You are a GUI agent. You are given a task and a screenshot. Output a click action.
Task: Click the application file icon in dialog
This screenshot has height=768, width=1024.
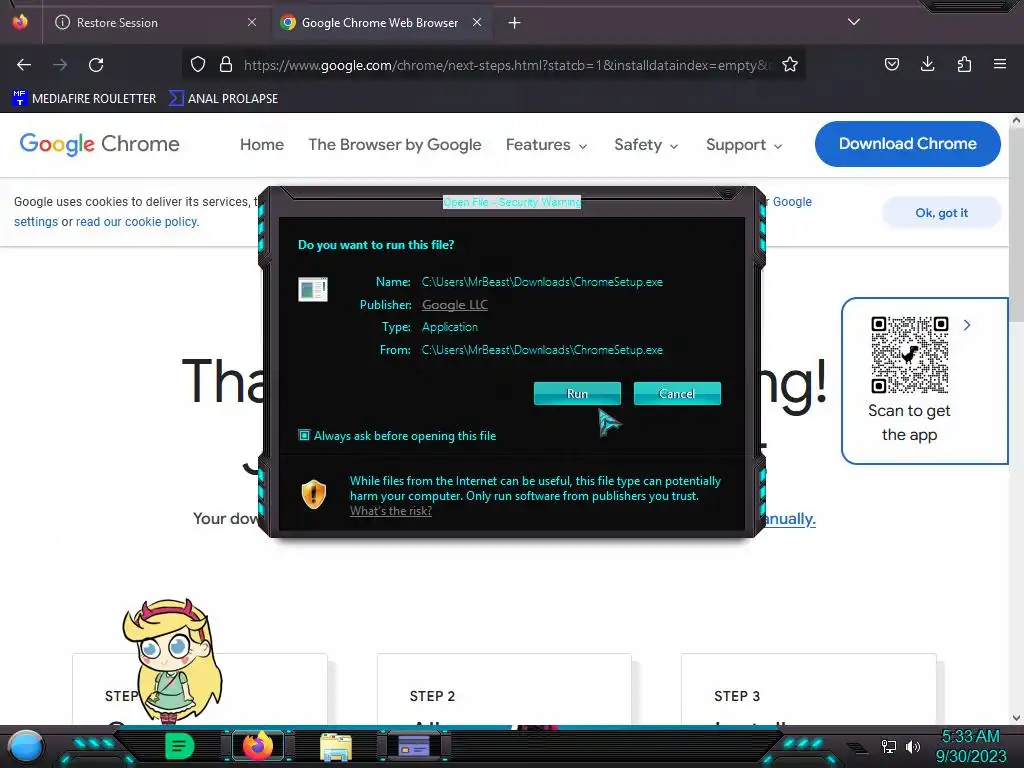click(x=313, y=289)
